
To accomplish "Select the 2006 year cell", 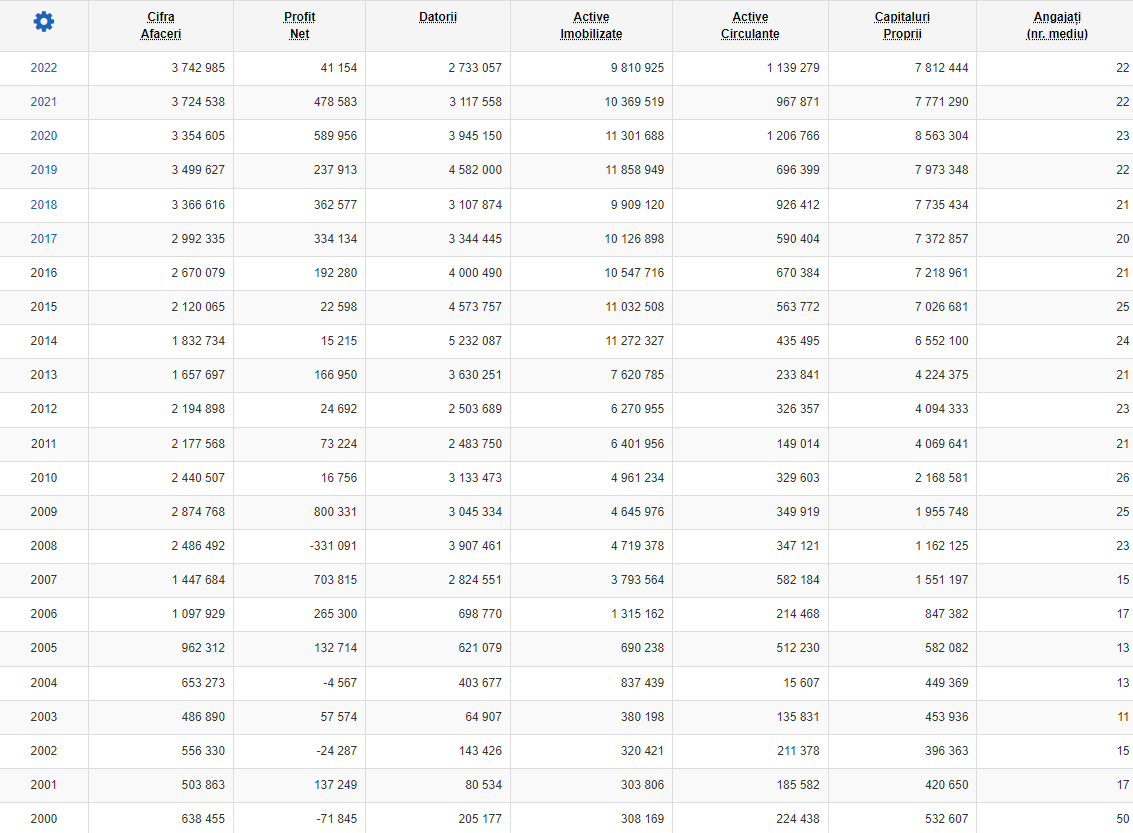I will (x=43, y=613).
